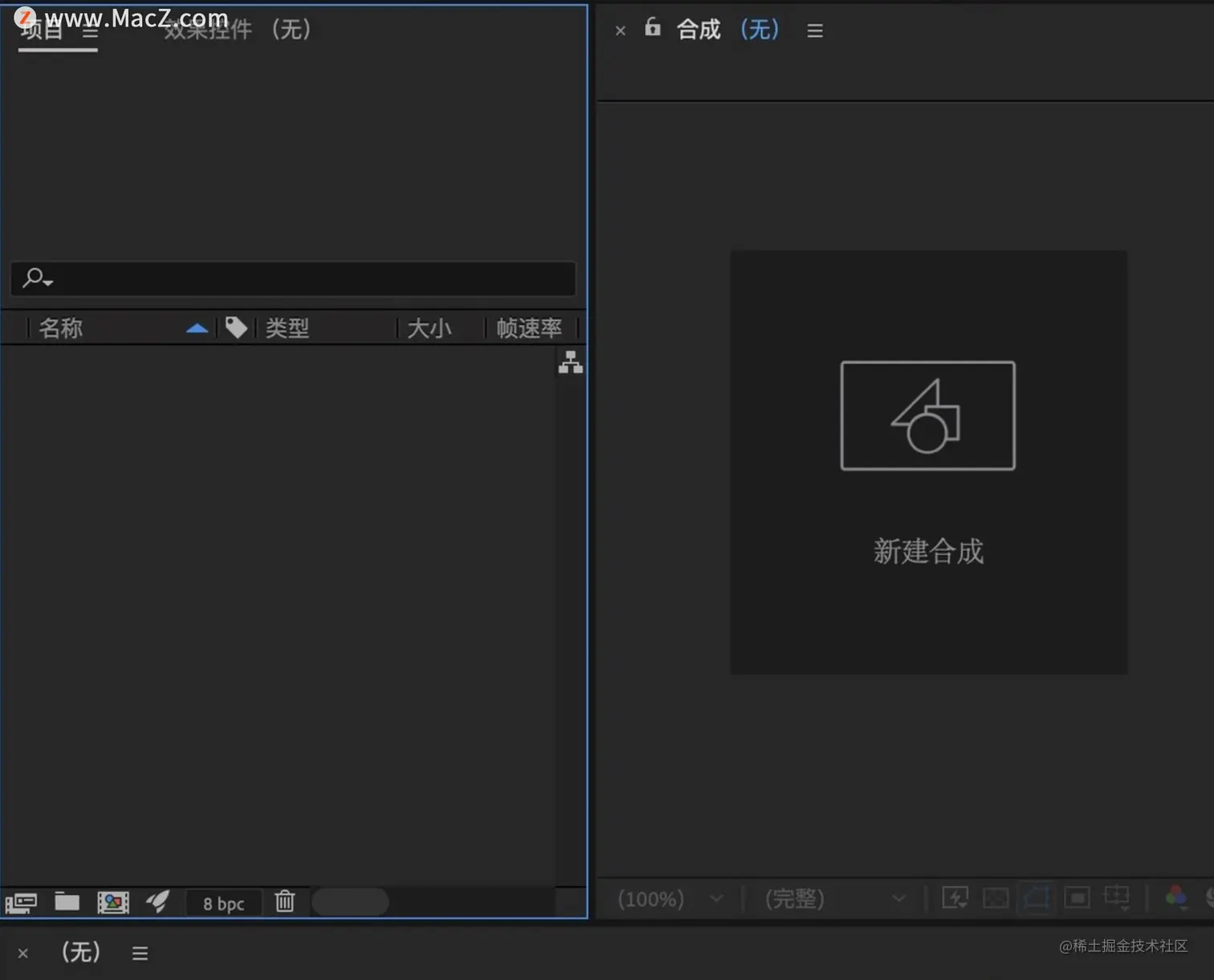Create a new folder in Project panel
This screenshot has height=980, width=1214.
tap(67, 902)
